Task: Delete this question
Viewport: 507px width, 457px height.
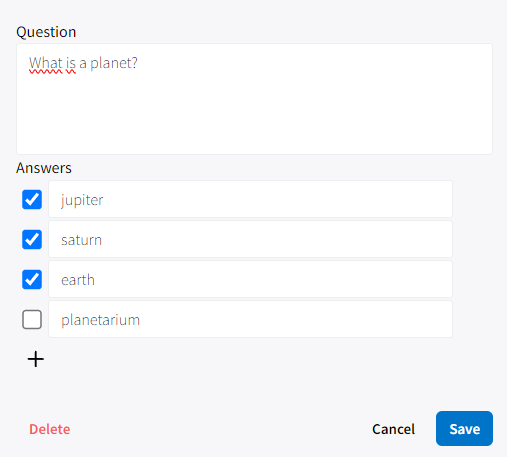Action: [x=50, y=429]
